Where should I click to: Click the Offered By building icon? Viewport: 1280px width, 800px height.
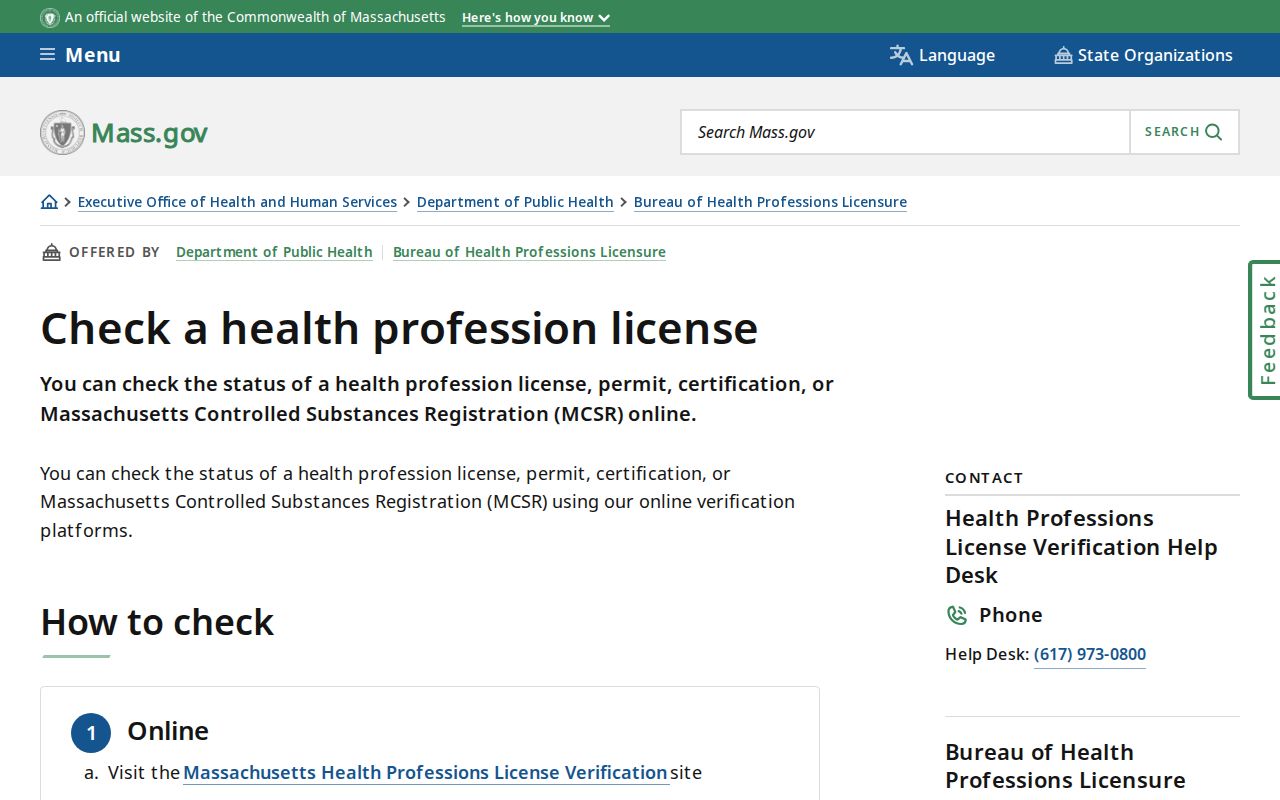51,252
